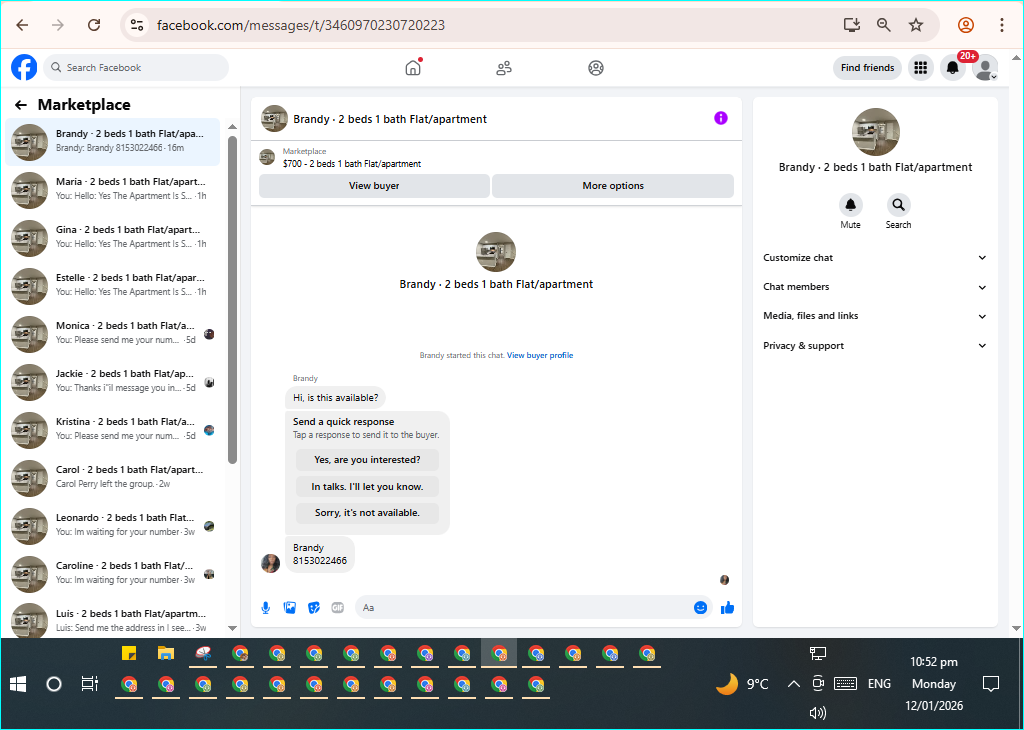Viewport: 1024px width, 730px height.
Task: Open Estelle's apartment conversation
Action: [x=112, y=286]
